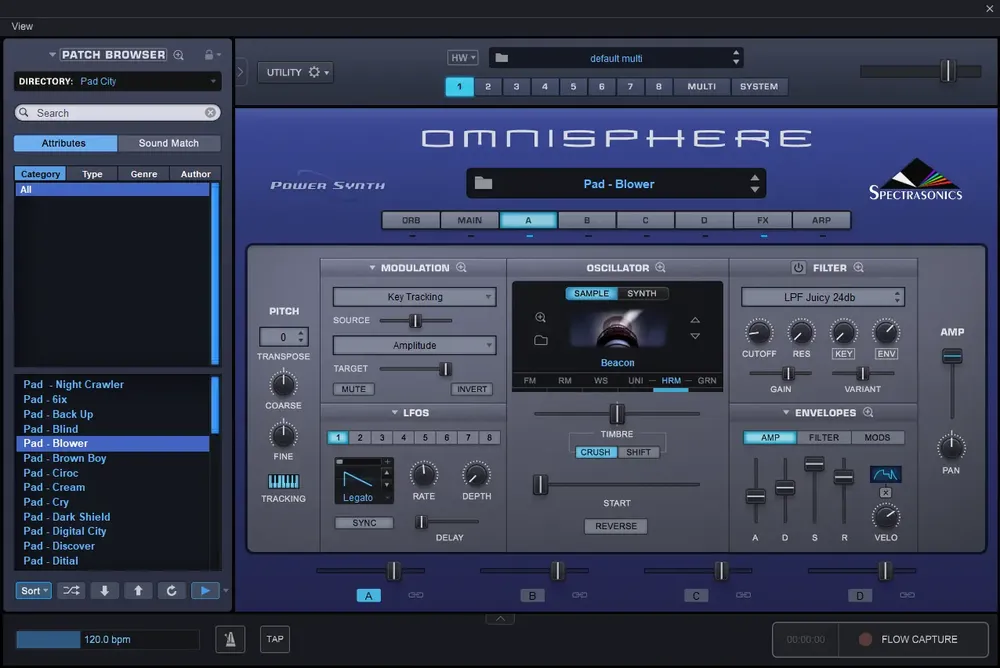Click the magnifier icon beside OSCILLATOR
Image resolution: width=1000 pixels, height=668 pixels.
pos(661,267)
